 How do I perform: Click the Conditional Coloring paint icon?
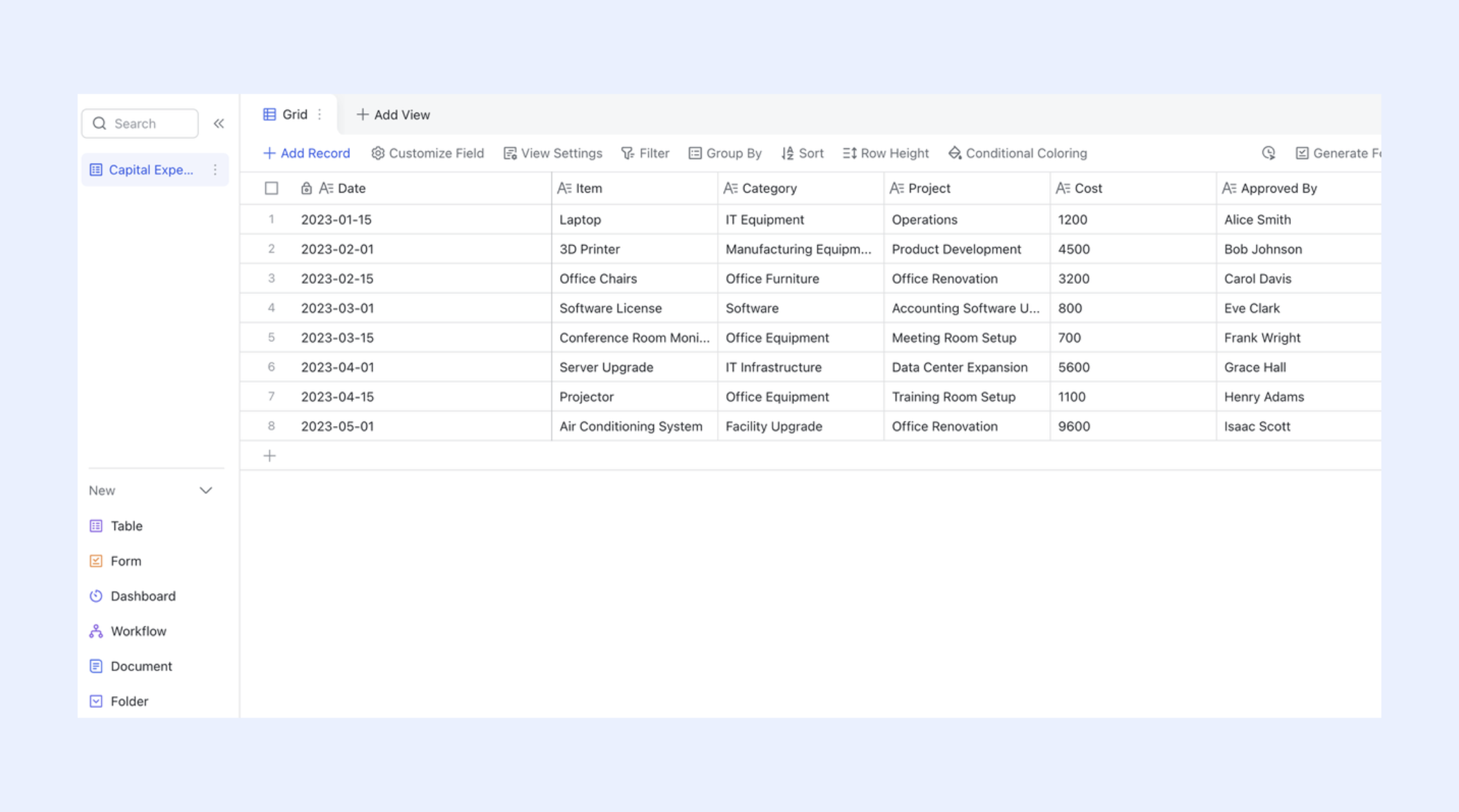(955, 153)
